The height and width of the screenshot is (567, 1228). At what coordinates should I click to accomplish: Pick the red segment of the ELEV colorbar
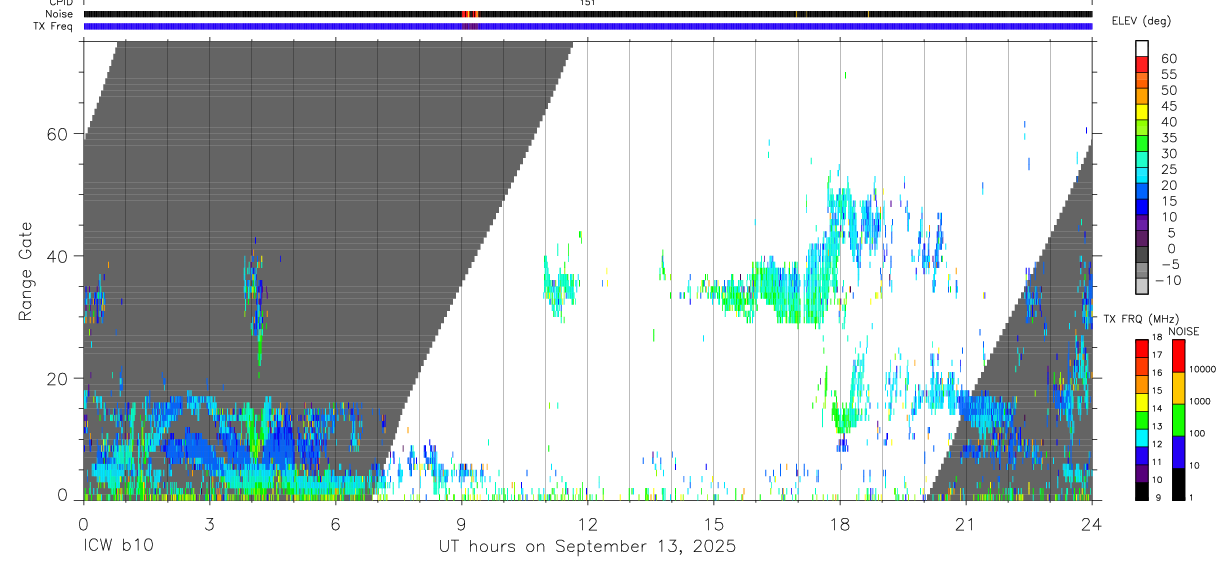(x=1141, y=64)
